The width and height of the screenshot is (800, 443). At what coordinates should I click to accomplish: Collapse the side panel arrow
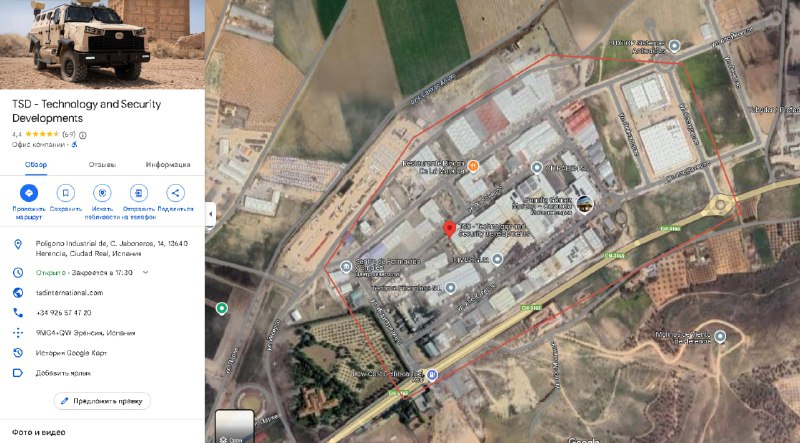pos(210,214)
